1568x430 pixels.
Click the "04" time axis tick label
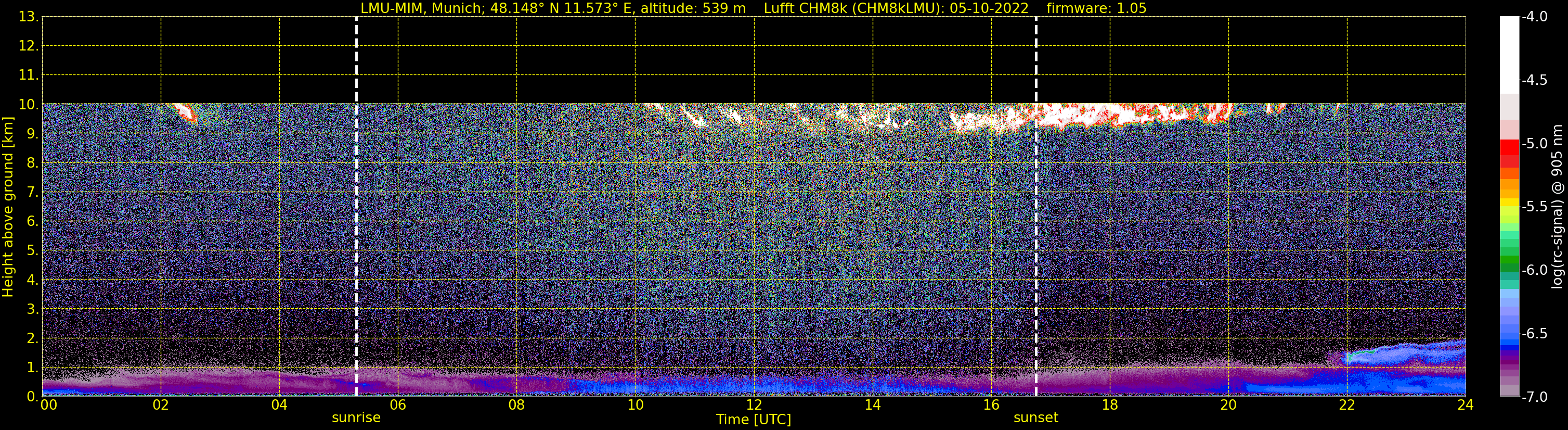(x=279, y=405)
